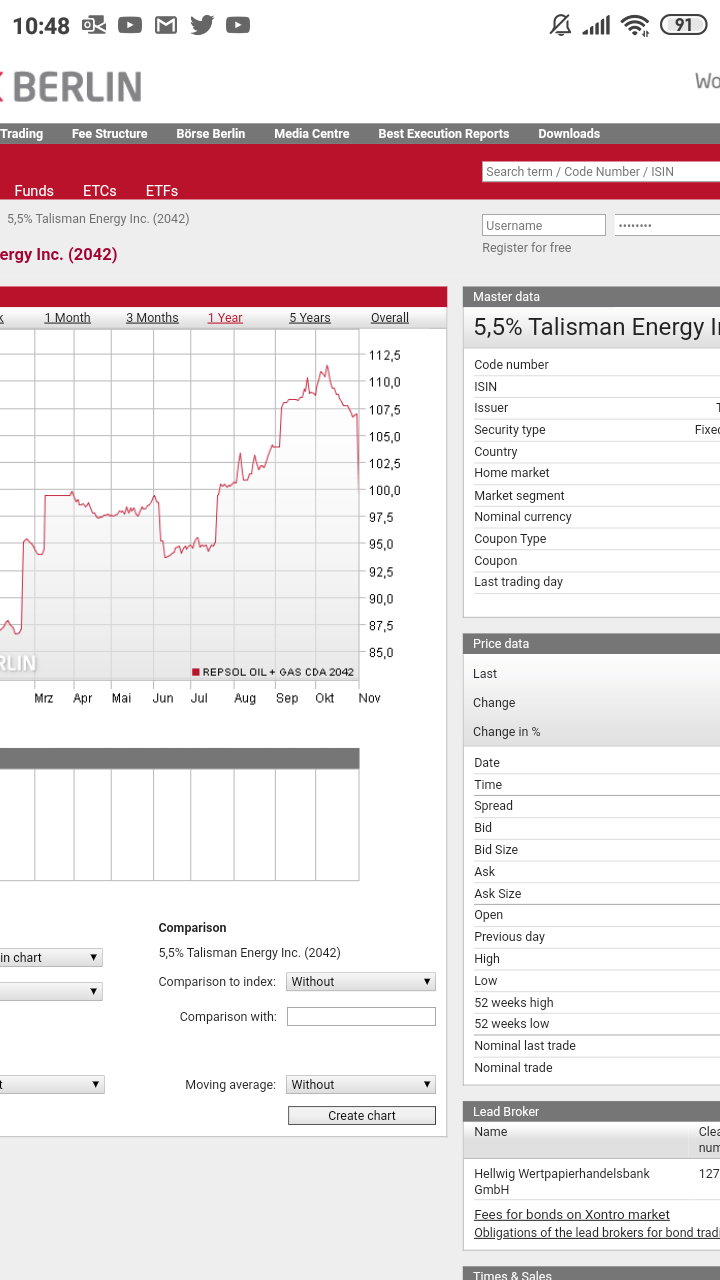Image resolution: width=720 pixels, height=1280 pixels.
Task: Open the Media Centre menu
Action: (x=312, y=134)
